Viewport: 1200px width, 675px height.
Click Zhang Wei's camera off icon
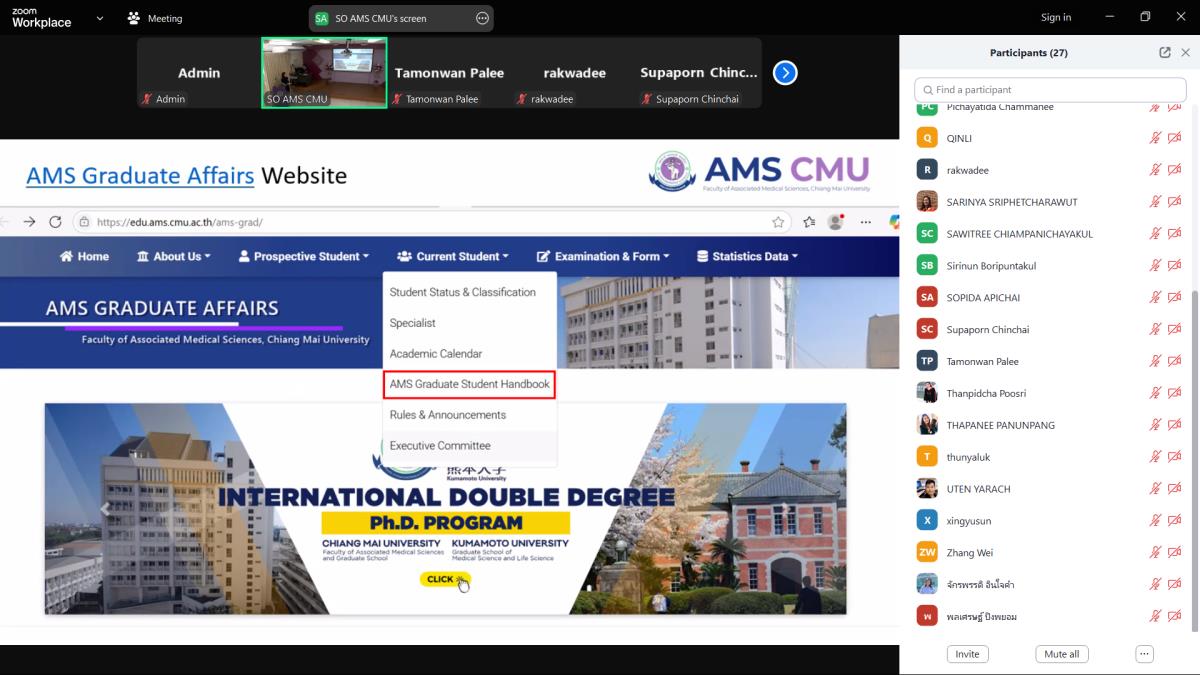pyautogui.click(x=1175, y=552)
